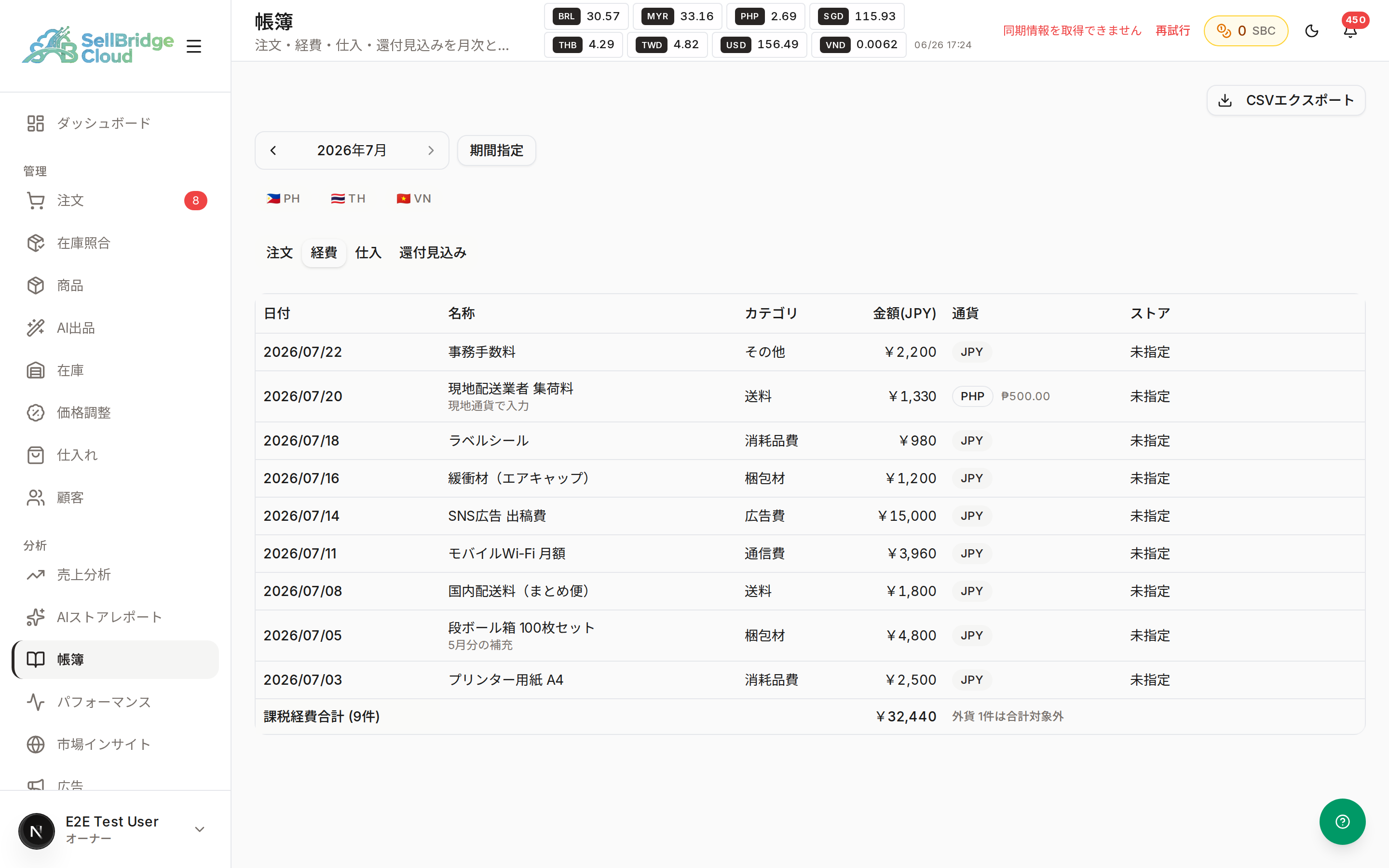Viewport: 1389px width, 868px height.
Task: Switch to the 仕入 tab
Action: (368, 253)
